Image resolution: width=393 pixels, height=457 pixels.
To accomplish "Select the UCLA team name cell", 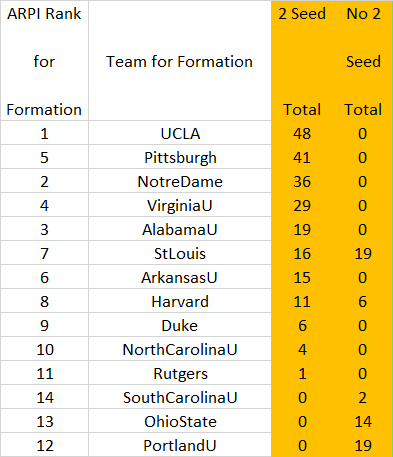I will coord(180,133).
